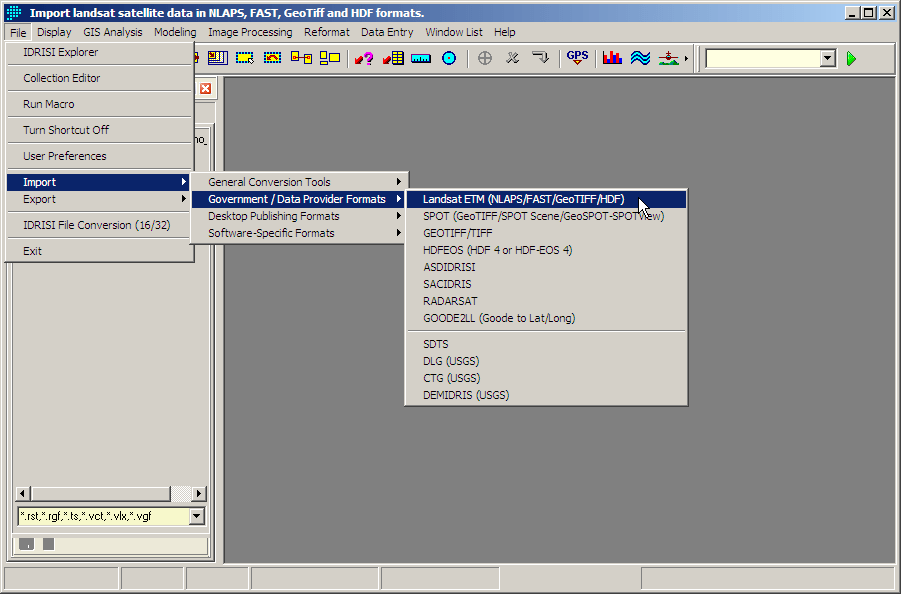Click the grey crossed tools icon

point(512,58)
